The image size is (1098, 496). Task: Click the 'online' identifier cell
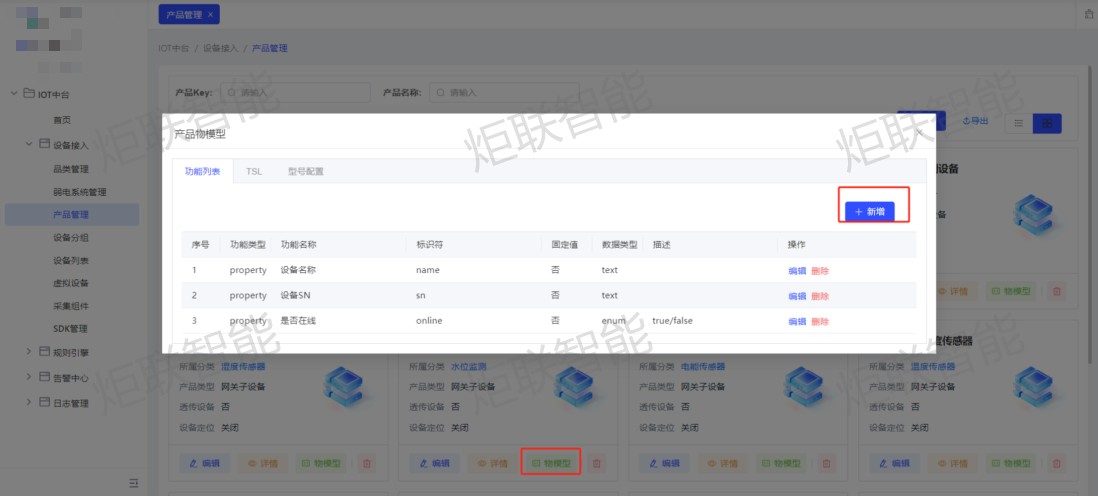(x=429, y=321)
